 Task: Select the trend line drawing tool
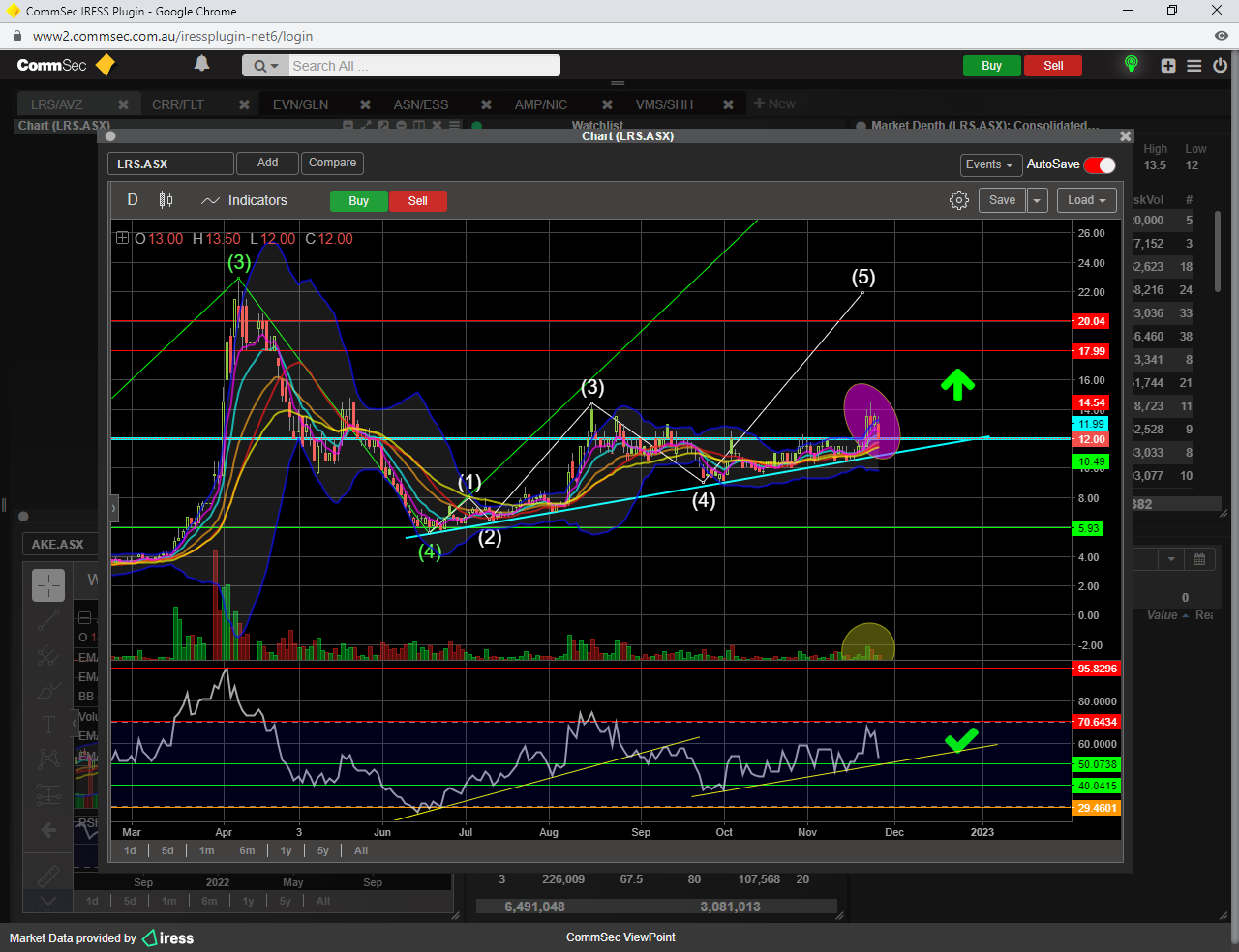click(x=48, y=621)
